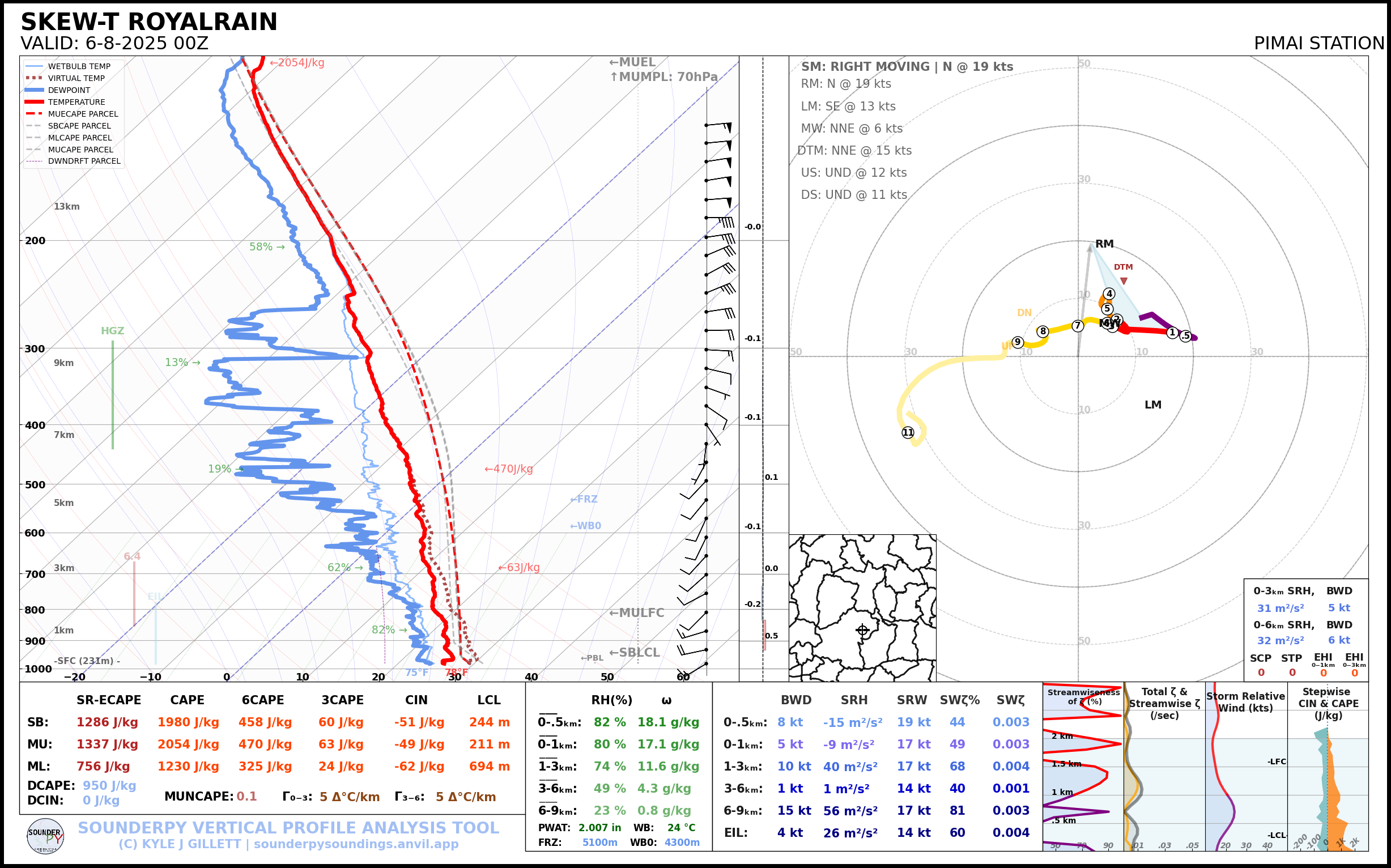Click the LM storm motion label
Viewport: 1391px width, 868px height.
(1153, 405)
